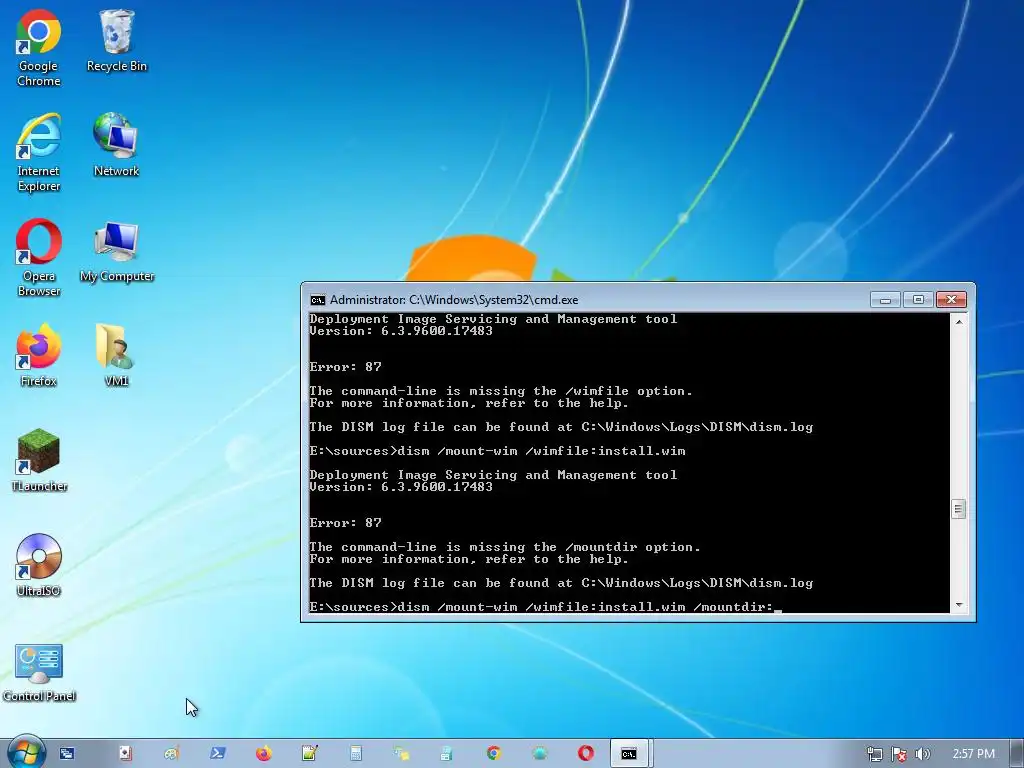The image size is (1024, 768).
Task: Click the cmd.exe window title text
Action: pyautogui.click(x=454, y=300)
